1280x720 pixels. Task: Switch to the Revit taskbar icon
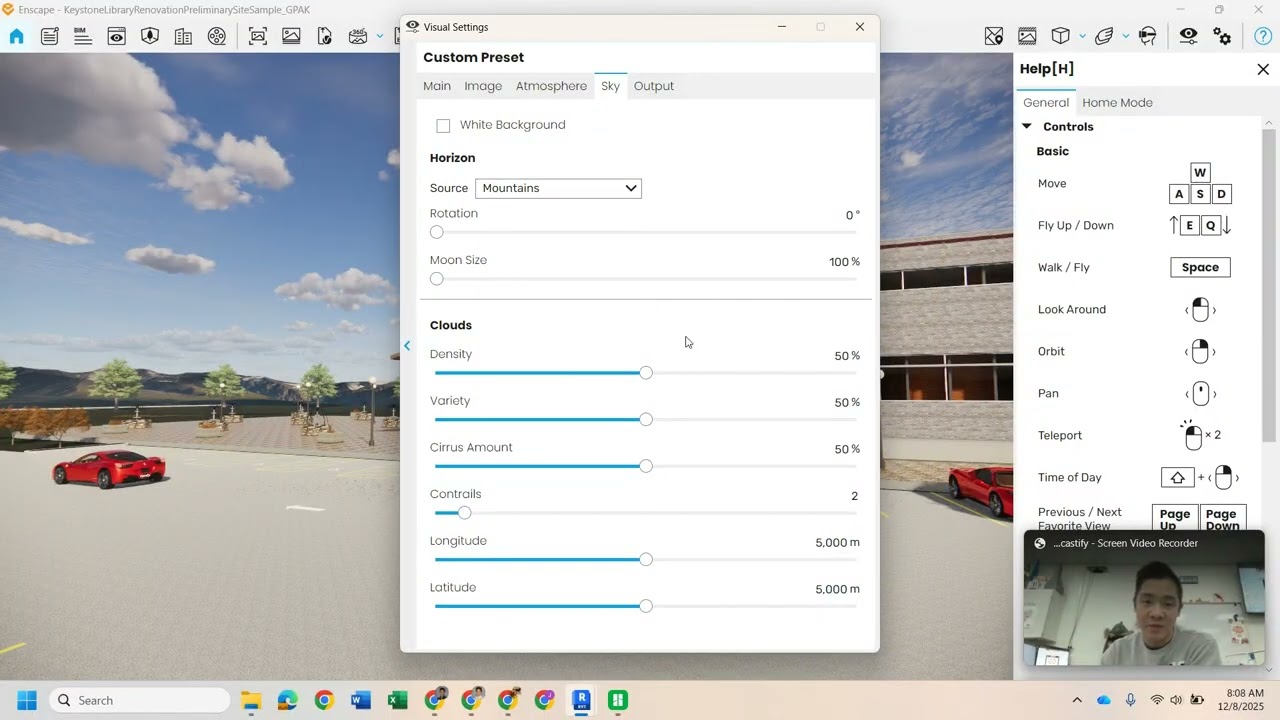581,700
